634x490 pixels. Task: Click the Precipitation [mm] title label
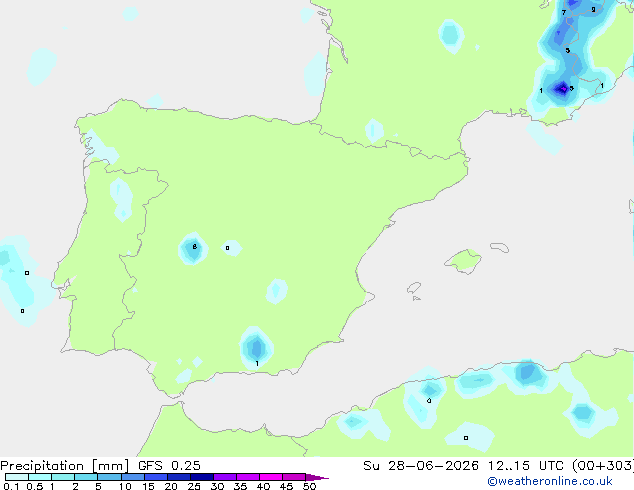click(65, 466)
